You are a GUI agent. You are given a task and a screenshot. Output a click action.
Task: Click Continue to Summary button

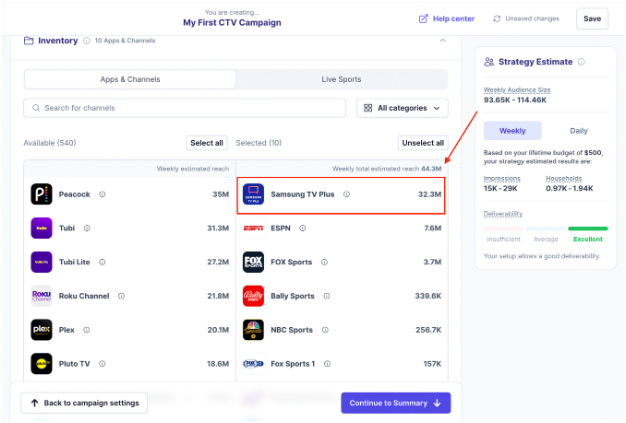tap(396, 403)
